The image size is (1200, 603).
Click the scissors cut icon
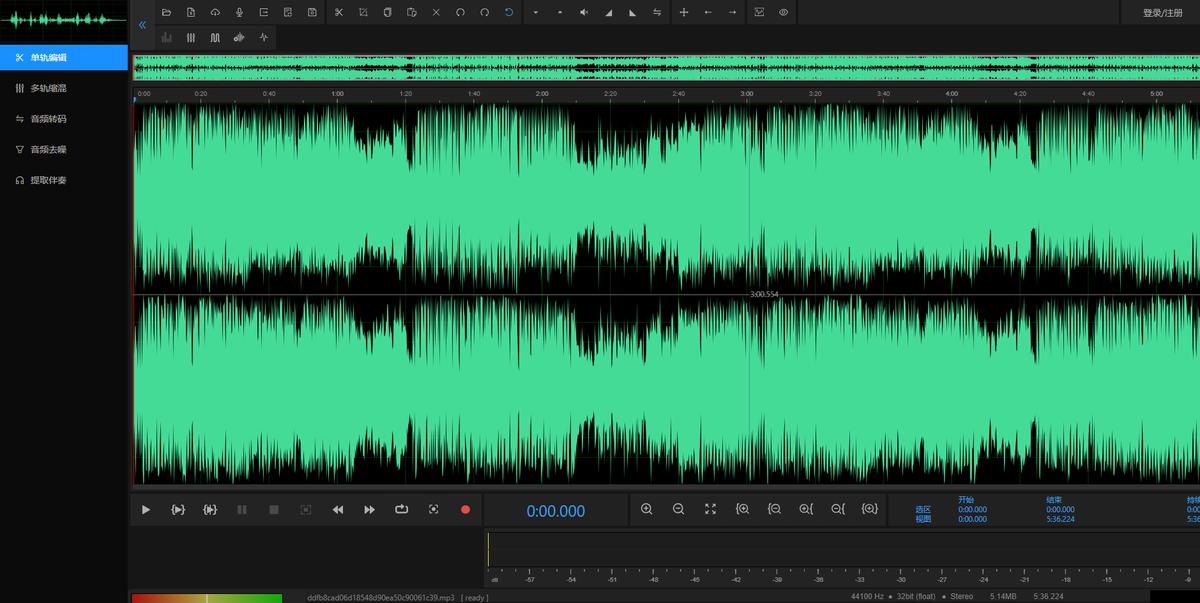pos(338,12)
